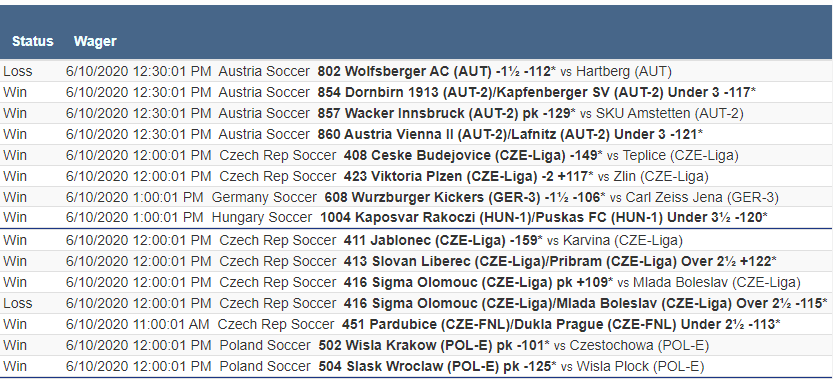Click the Loss status in the Wolfsberger row
Screen dimensions: 840x379
[18, 71]
